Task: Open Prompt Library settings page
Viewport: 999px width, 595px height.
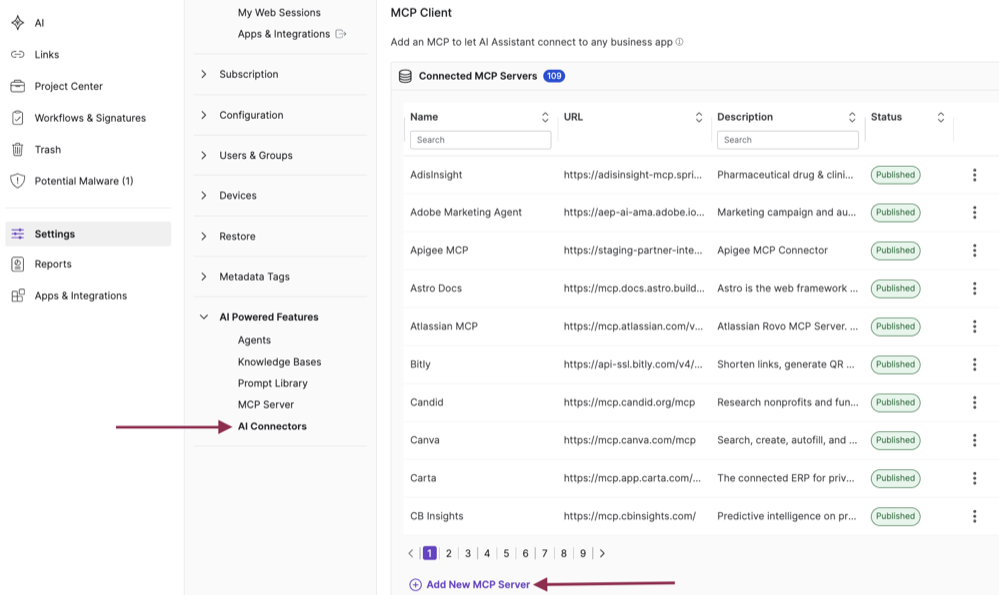Action: [272, 383]
